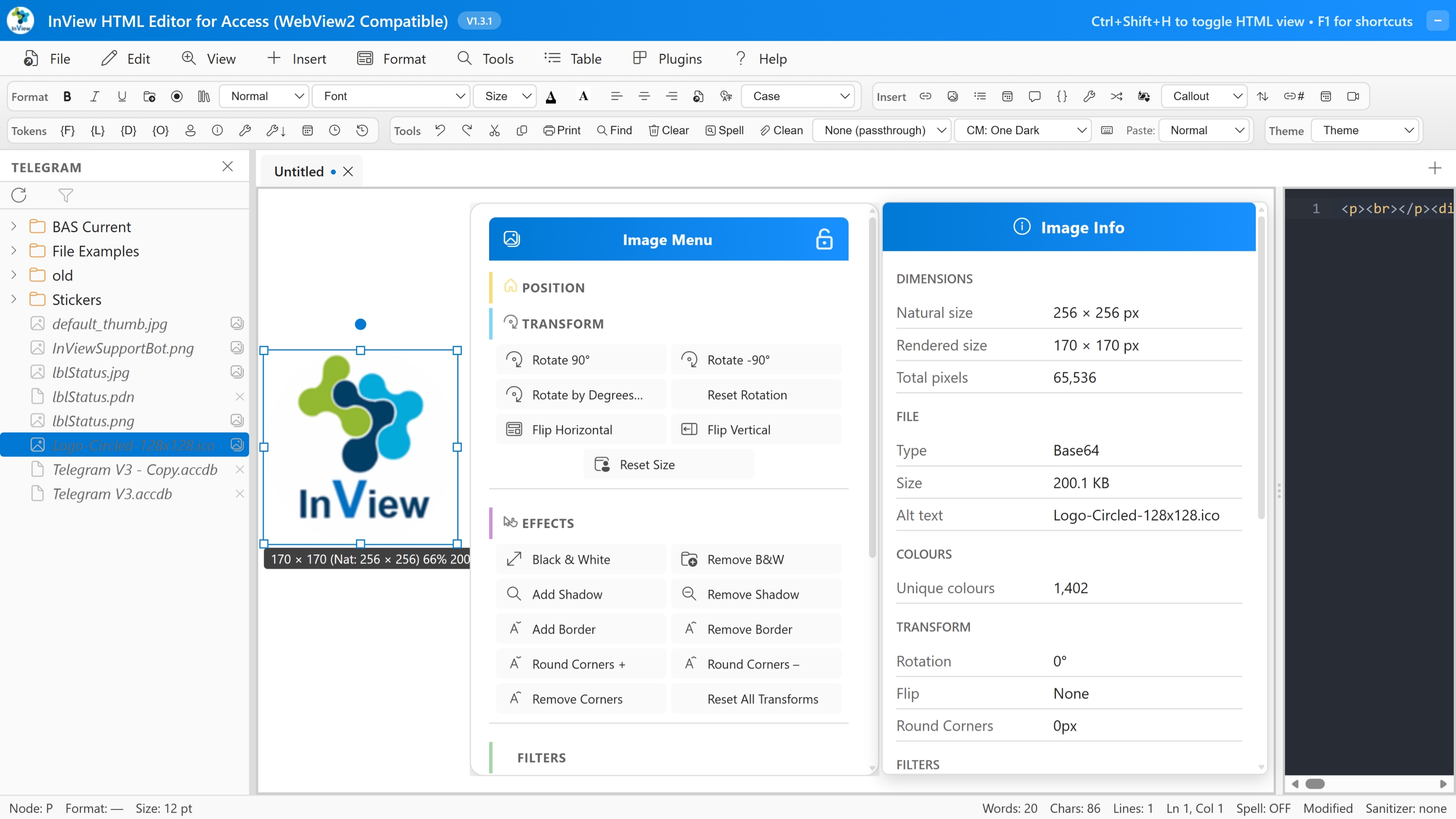Viewport: 1456px width, 819px height.
Task: Toggle the Spell check button
Action: point(725,130)
